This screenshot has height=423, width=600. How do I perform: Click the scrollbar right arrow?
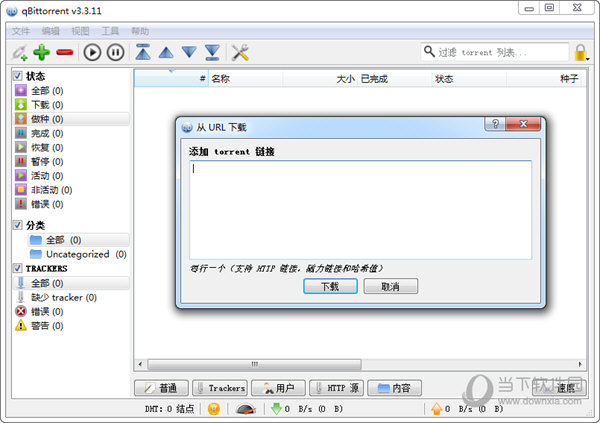[580, 364]
